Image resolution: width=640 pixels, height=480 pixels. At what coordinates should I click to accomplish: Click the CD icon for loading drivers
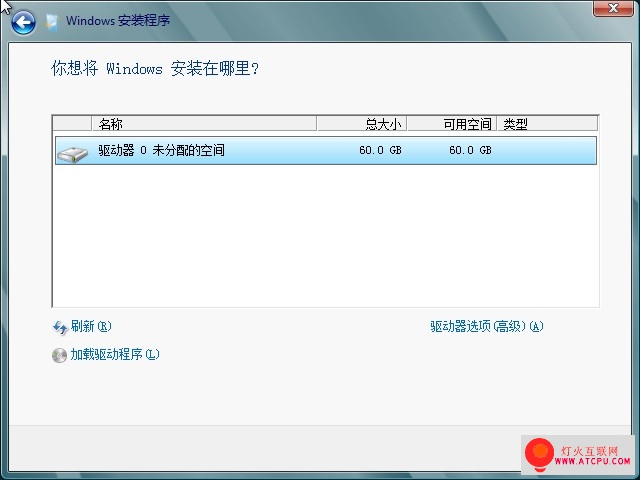[59, 355]
